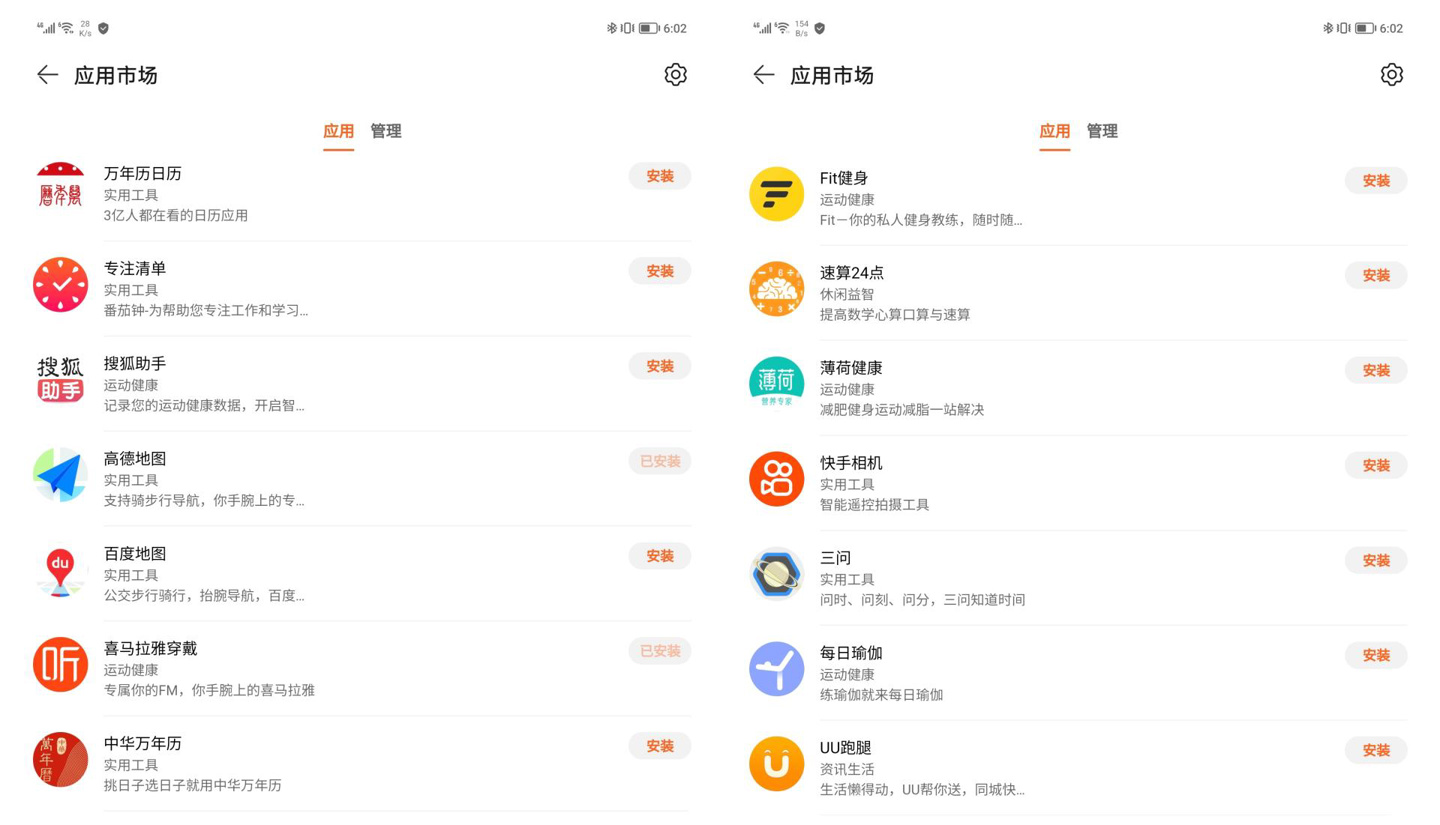
Task: Install 薄荷健康 via its 安装 button
Action: [1376, 370]
